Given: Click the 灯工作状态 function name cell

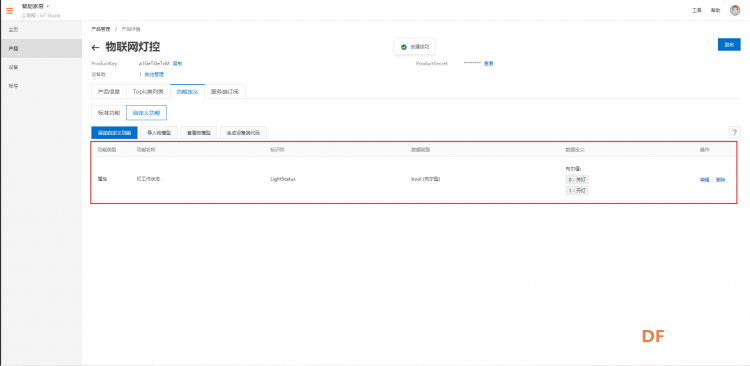Looking at the screenshot, I should 148,180.
